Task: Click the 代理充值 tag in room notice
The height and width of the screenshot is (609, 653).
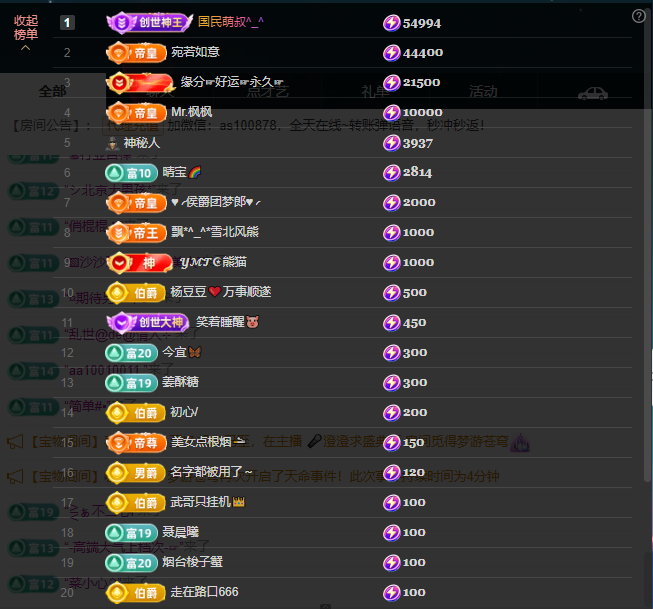Action: [x=133, y=125]
